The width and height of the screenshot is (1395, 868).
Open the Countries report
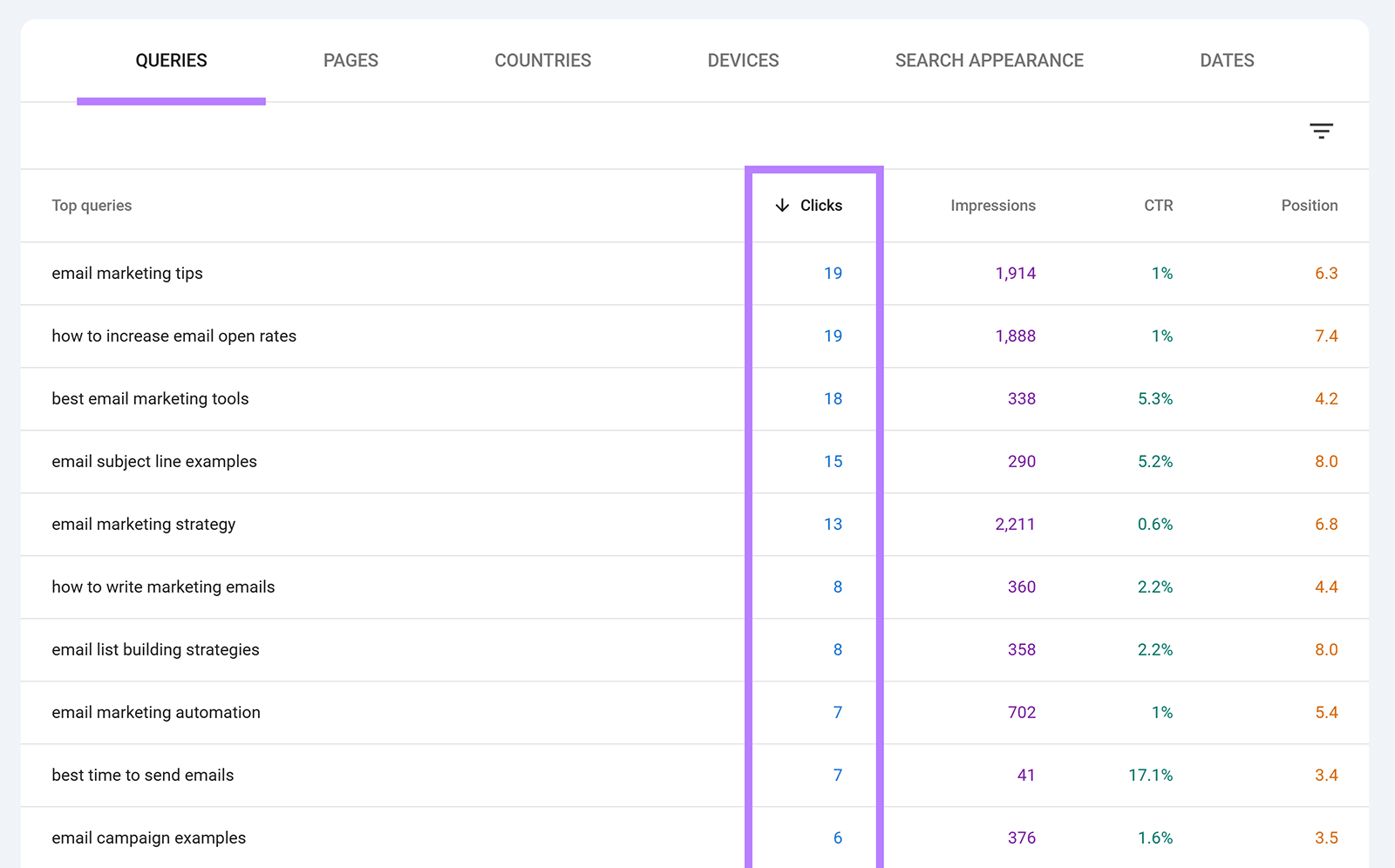click(x=542, y=60)
